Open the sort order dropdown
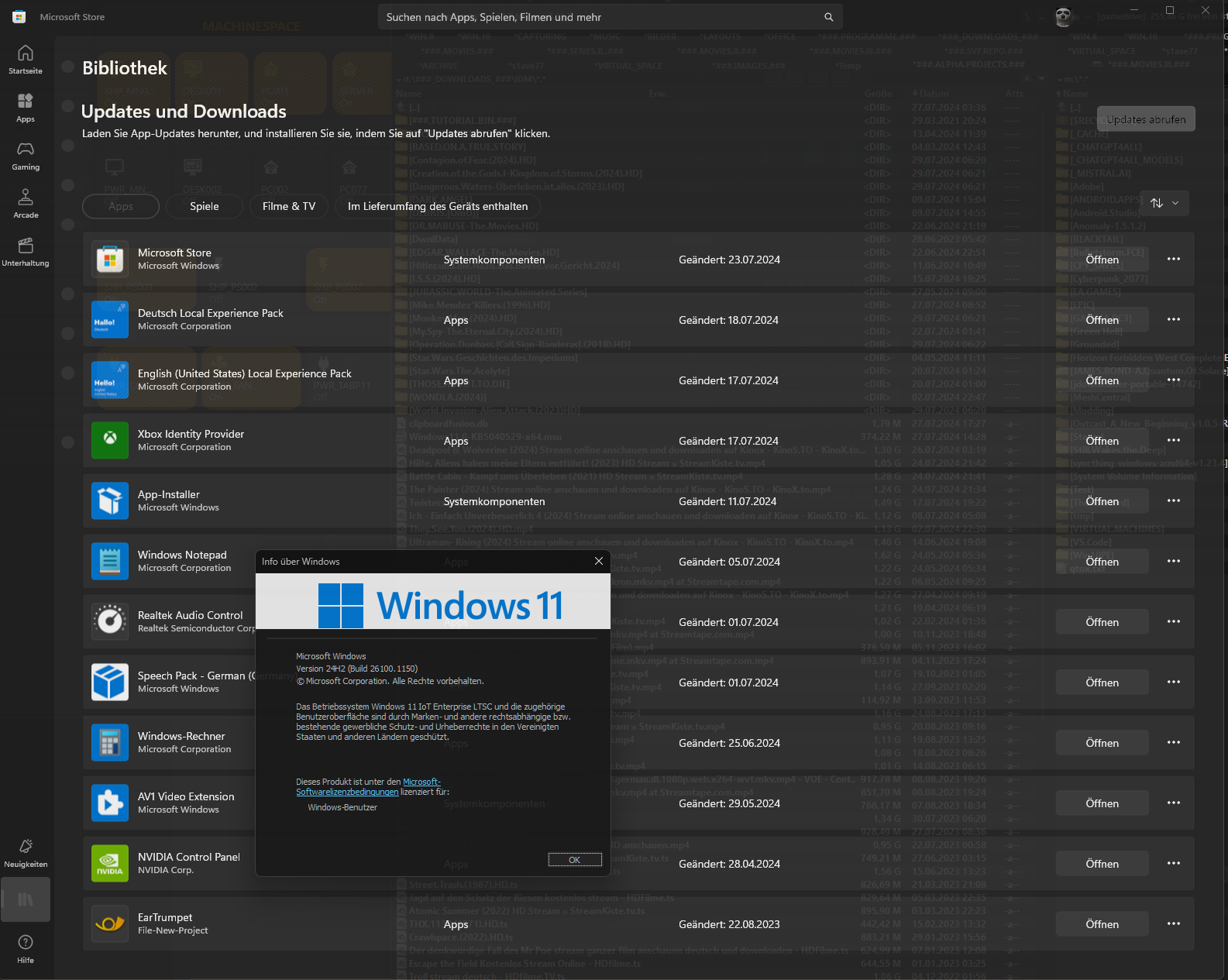The image size is (1228, 980). tap(1164, 203)
